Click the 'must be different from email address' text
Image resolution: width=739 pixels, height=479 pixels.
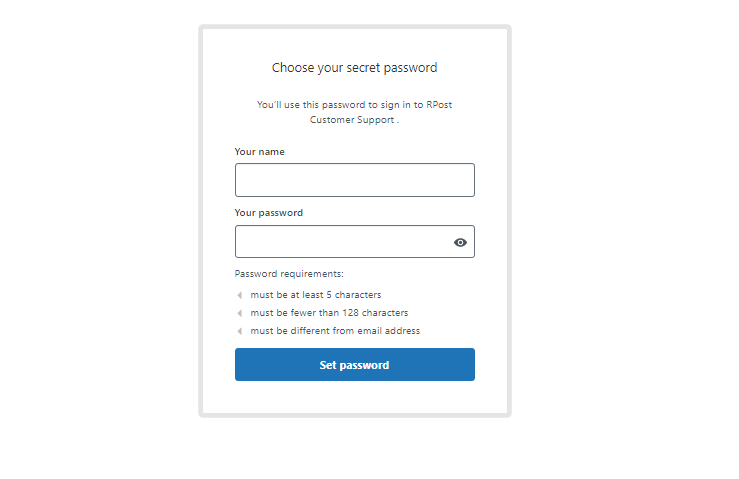pos(335,330)
